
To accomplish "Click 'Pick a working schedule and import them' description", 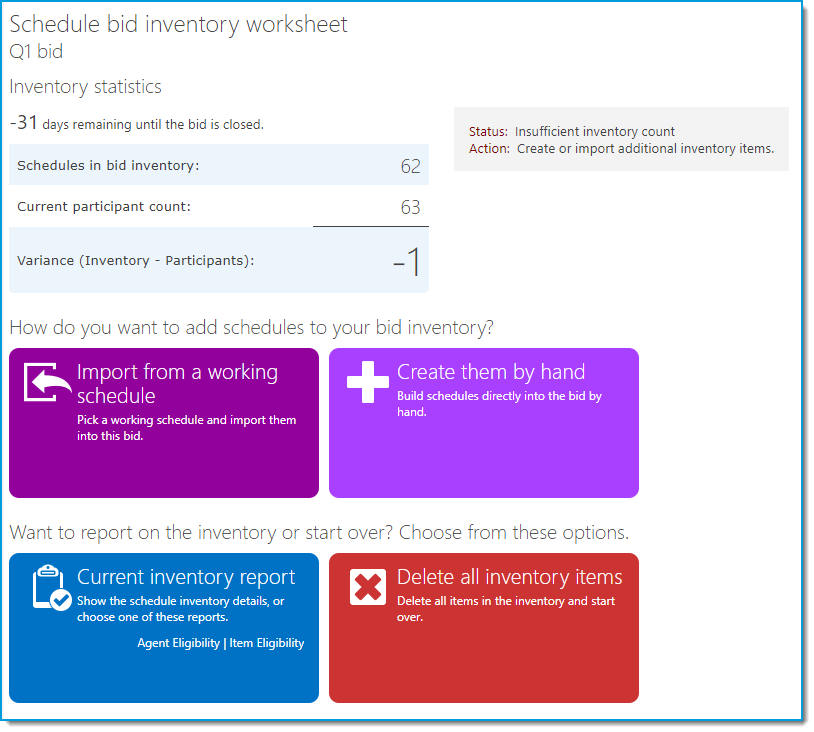I will pos(187,428).
